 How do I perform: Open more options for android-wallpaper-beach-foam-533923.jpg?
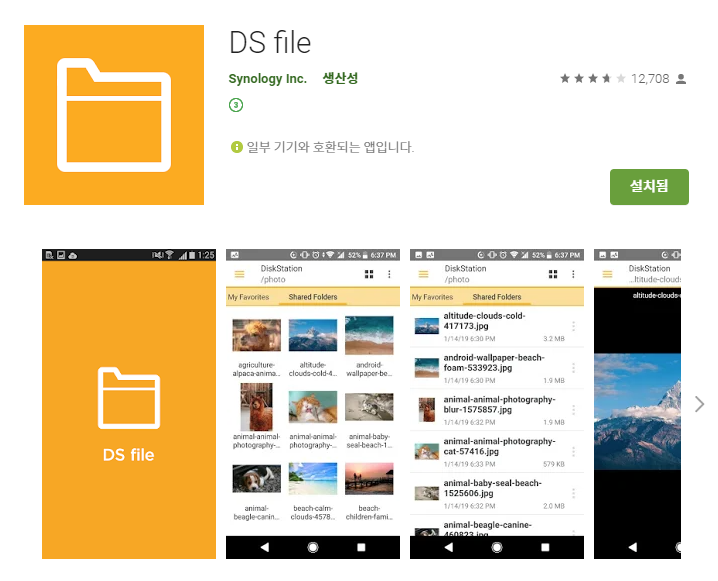(x=573, y=368)
